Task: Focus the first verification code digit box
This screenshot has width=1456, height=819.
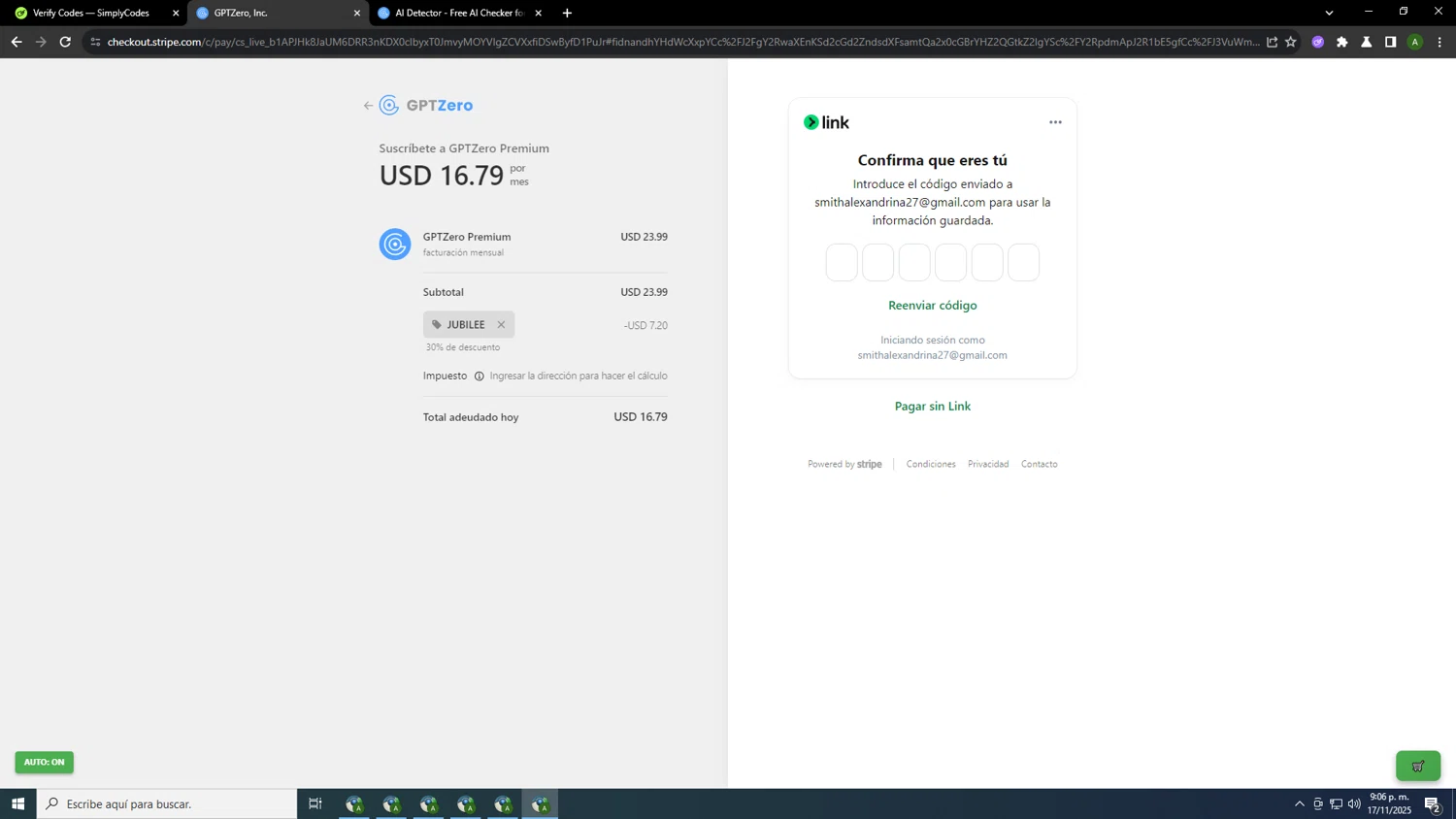Action: (842, 262)
